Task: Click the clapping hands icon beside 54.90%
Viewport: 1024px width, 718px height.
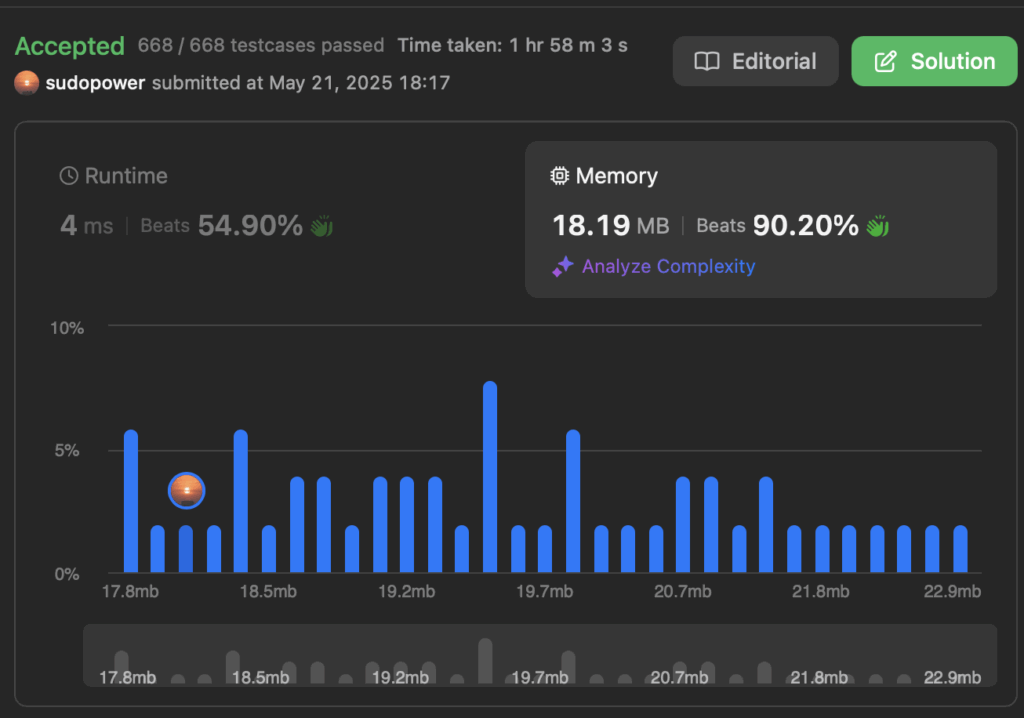Action: (321, 226)
